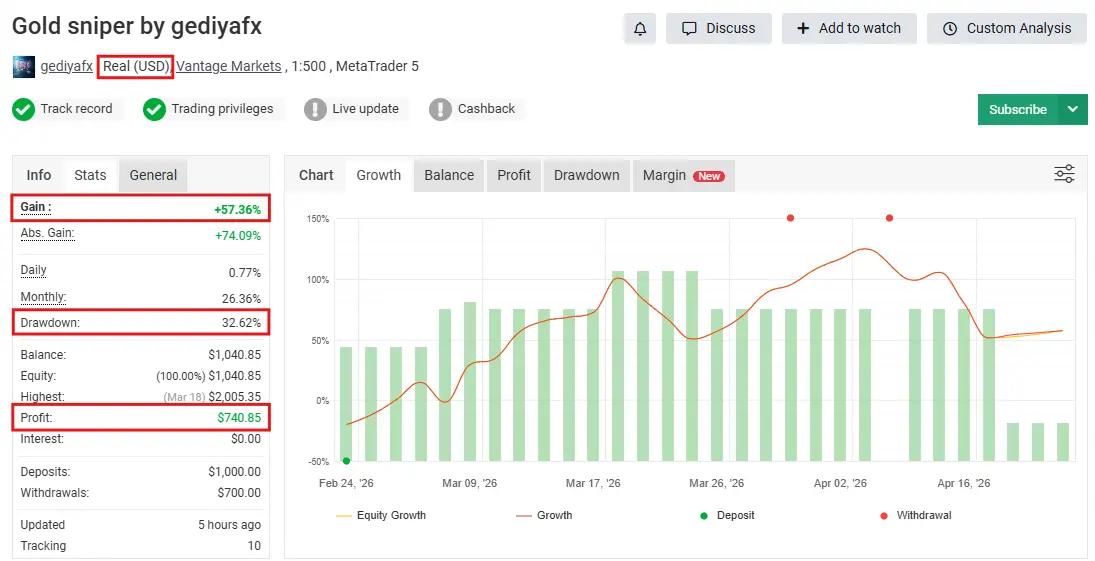Viewport: 1095px width, 561px height.
Task: Toggle Deposit markers in chart legend
Action: (726, 515)
